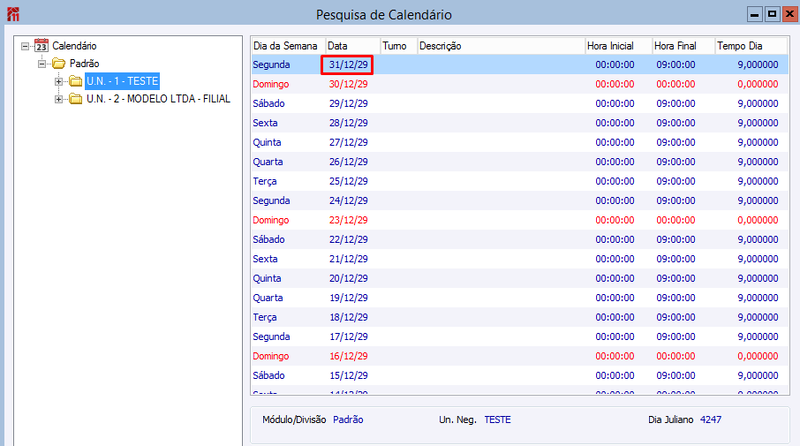The height and width of the screenshot is (446, 800).
Task: Select U.N. - 2 - MODELO LTDA - FILIAL
Action: pos(158,99)
